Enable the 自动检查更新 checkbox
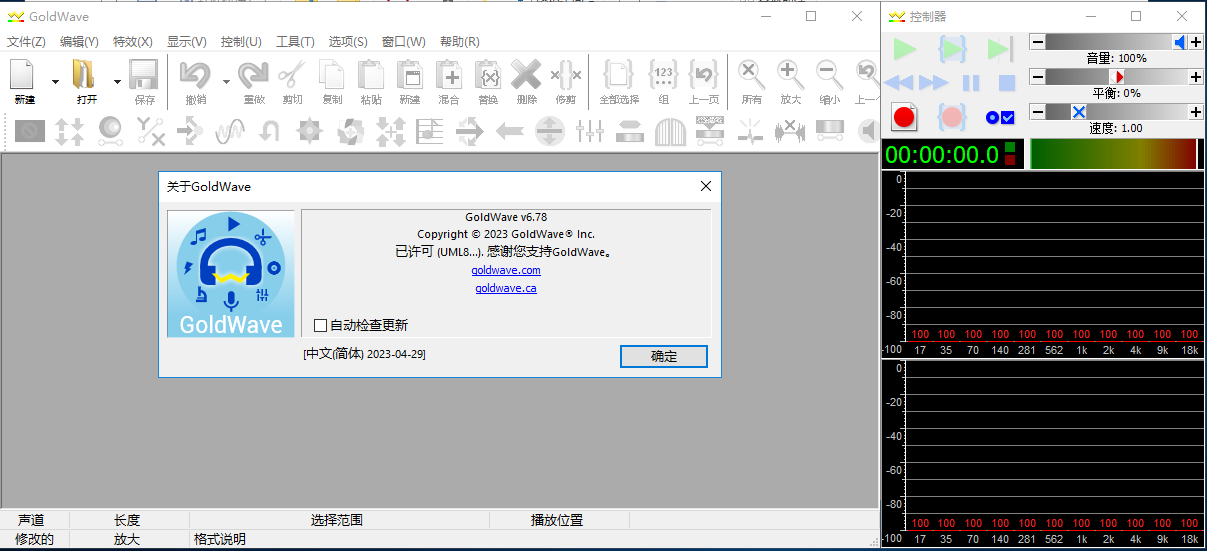1207x551 pixels. [320, 325]
